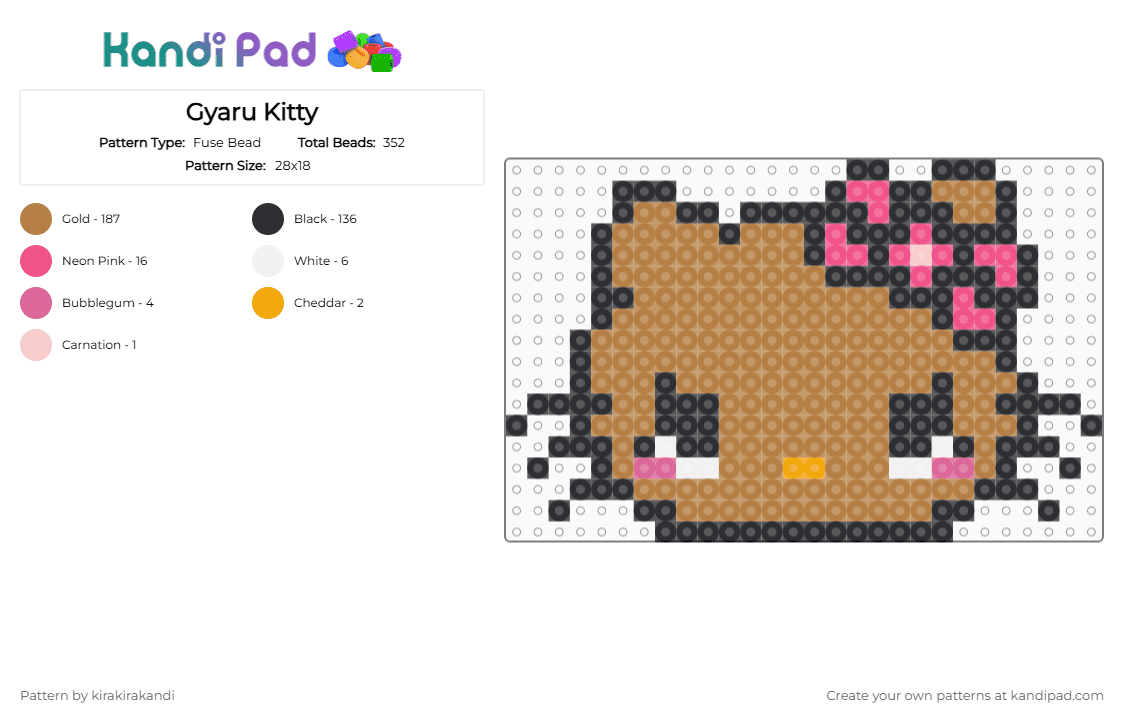Select the Black color swatch
This screenshot has height=720, width=1124.
point(268,219)
